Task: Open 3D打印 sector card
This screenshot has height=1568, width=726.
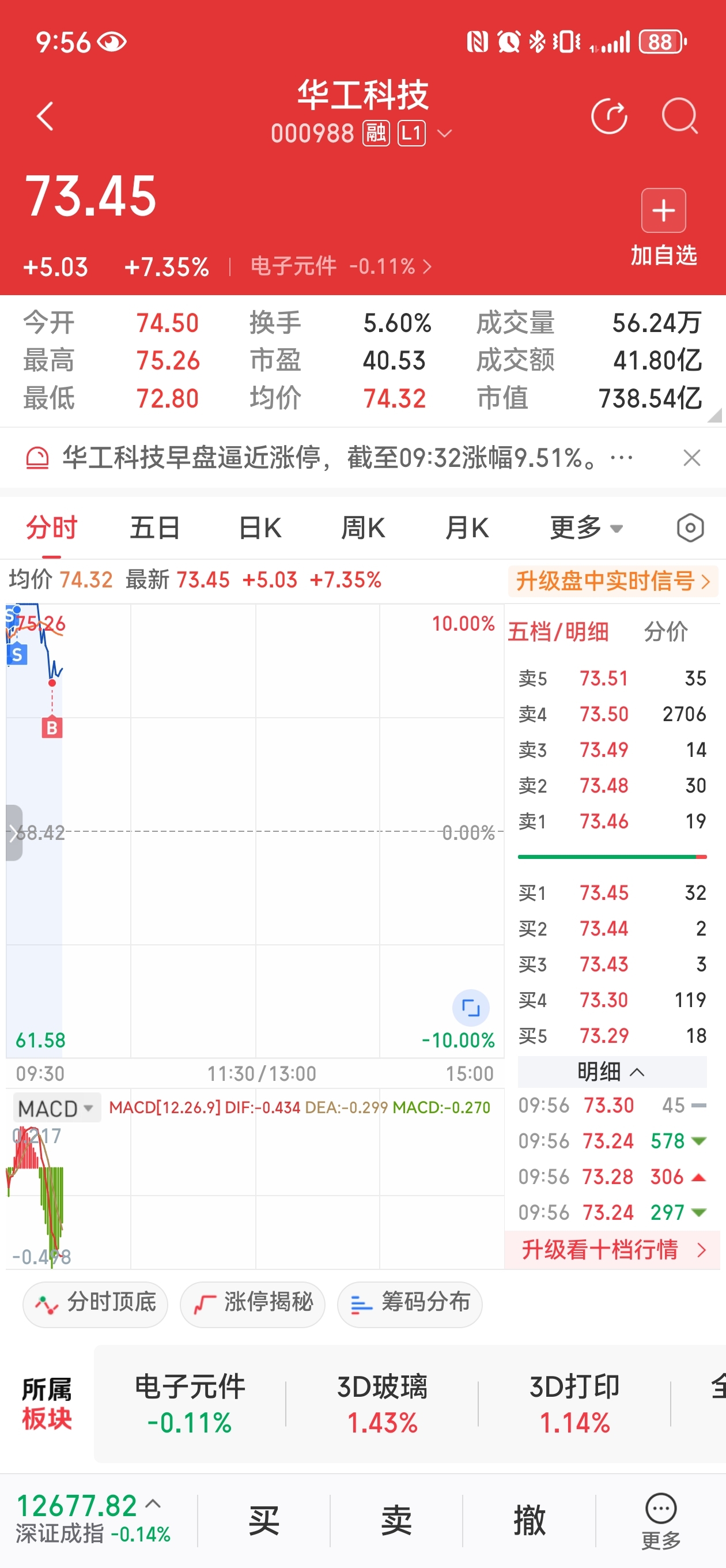Action: 574,1404
